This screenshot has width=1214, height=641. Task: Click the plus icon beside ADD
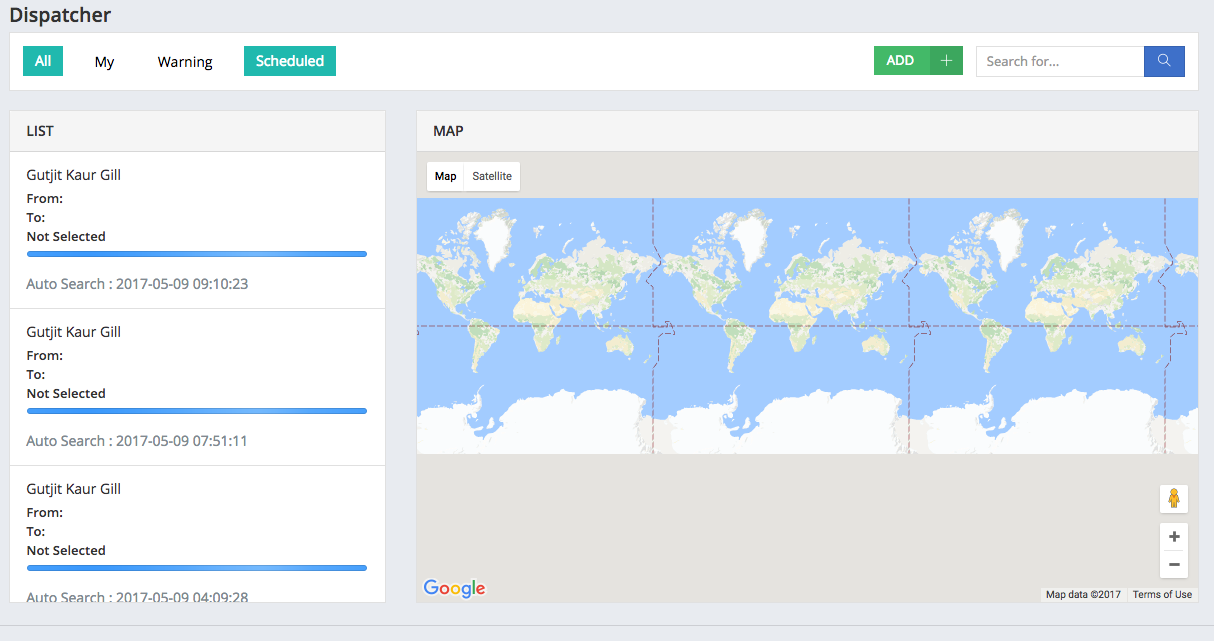(946, 61)
